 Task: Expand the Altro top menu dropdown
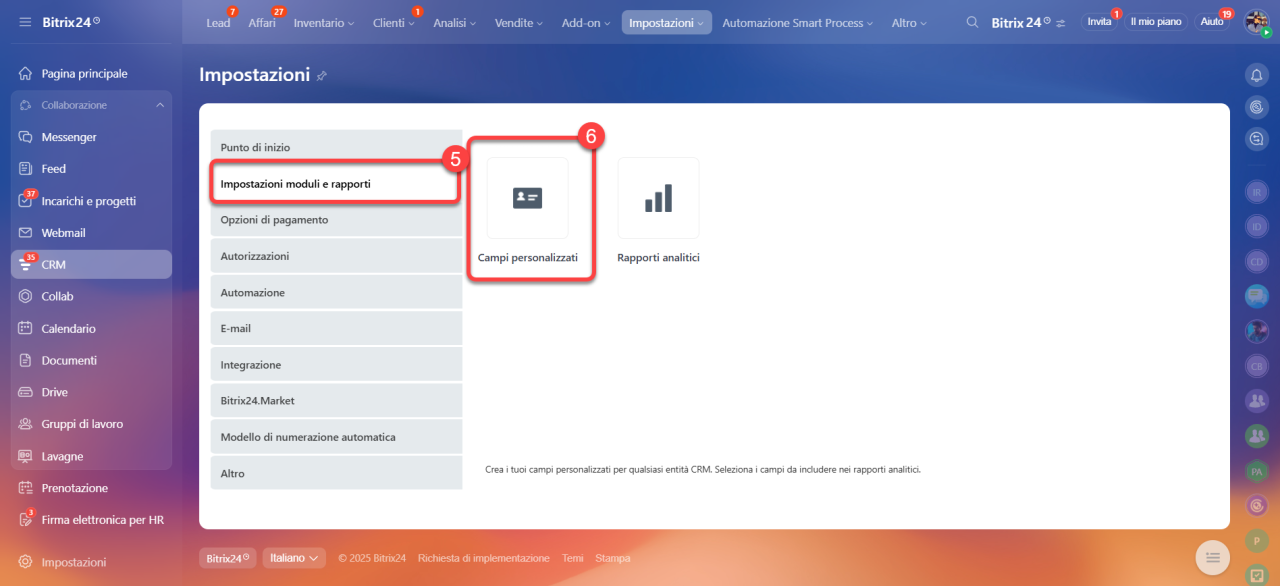tap(909, 22)
